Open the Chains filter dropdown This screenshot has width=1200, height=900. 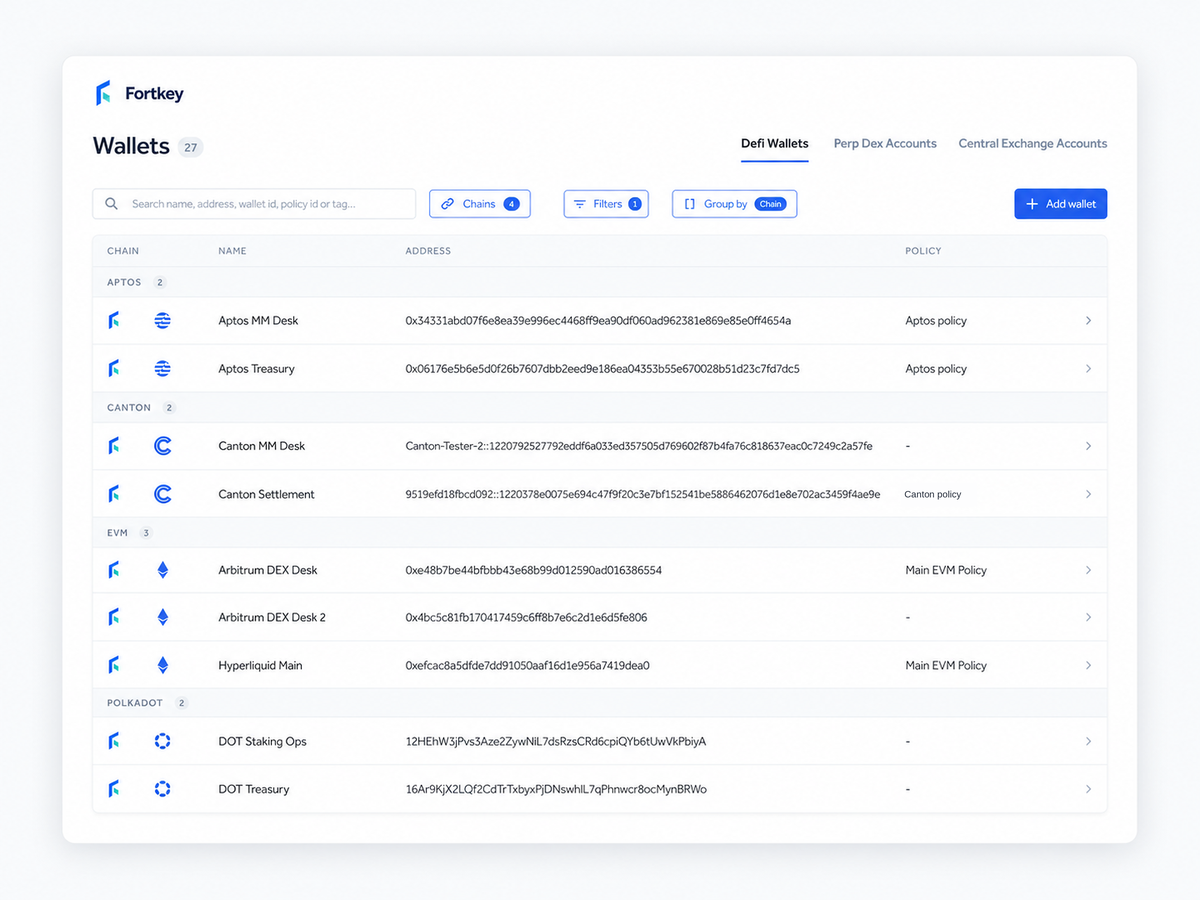pos(480,204)
